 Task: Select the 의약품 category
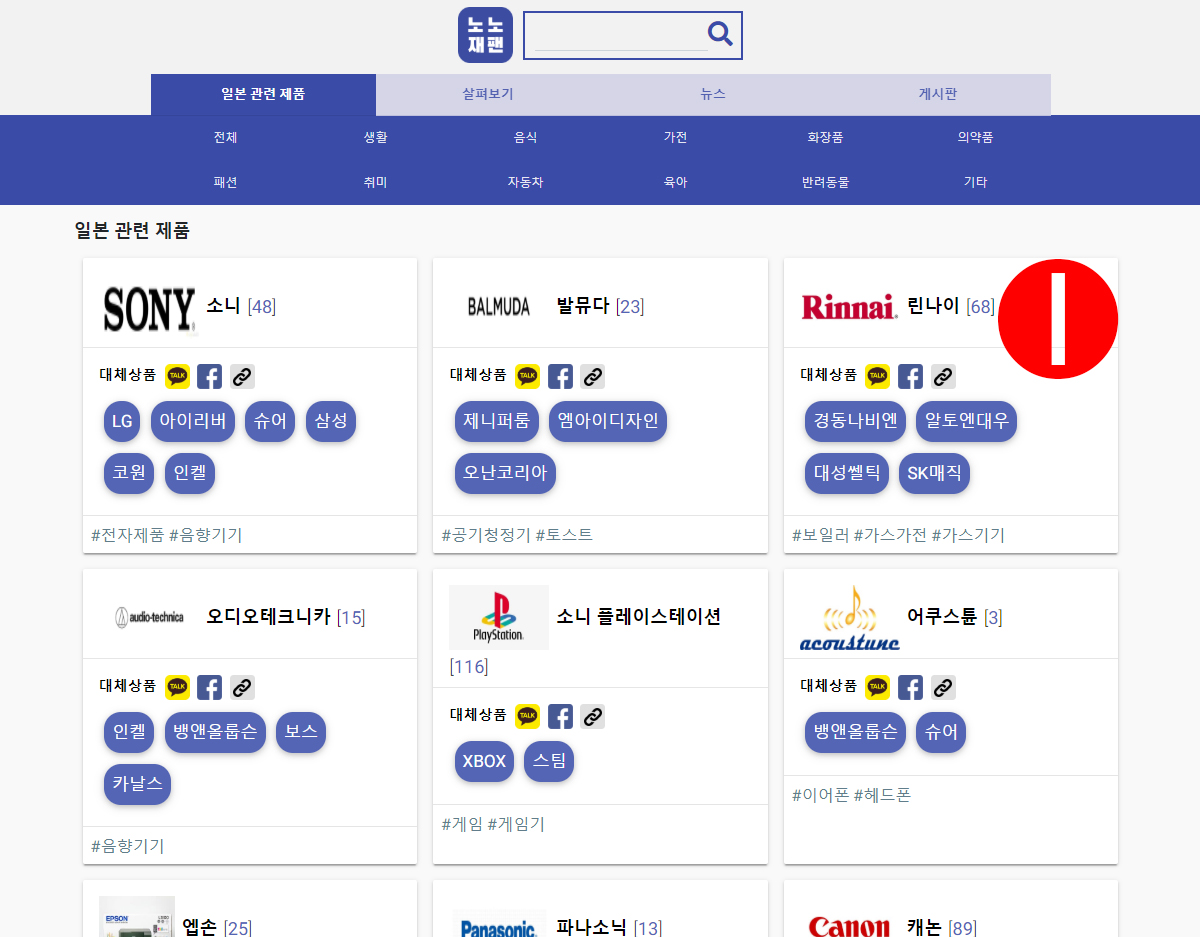coord(975,137)
